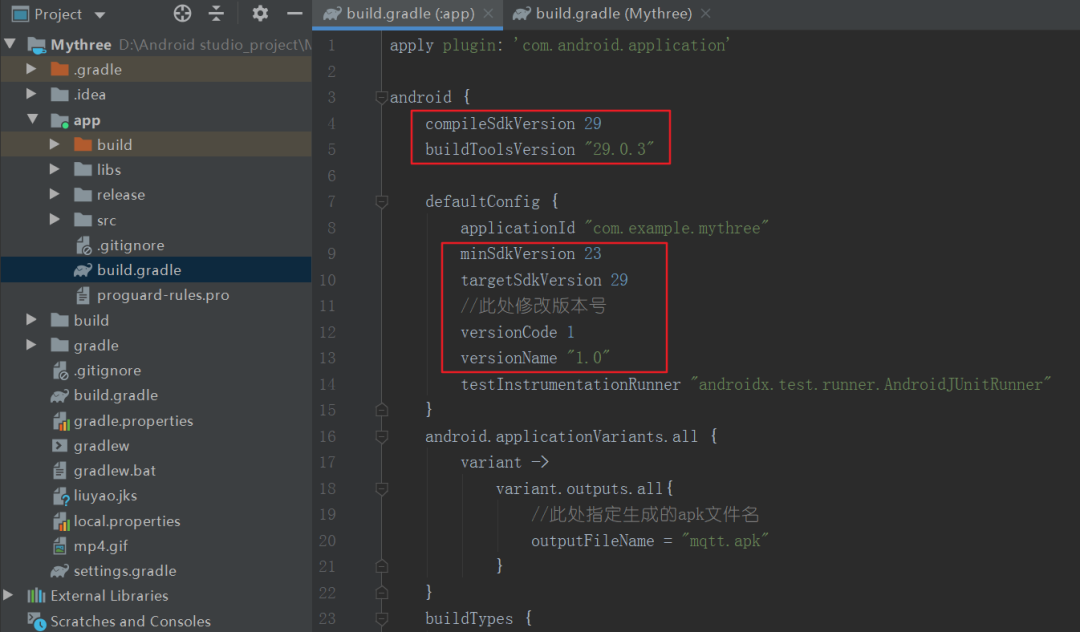Image resolution: width=1080 pixels, height=632 pixels.
Task: Select the app module folder icon
Action: pyautogui.click(x=60, y=120)
